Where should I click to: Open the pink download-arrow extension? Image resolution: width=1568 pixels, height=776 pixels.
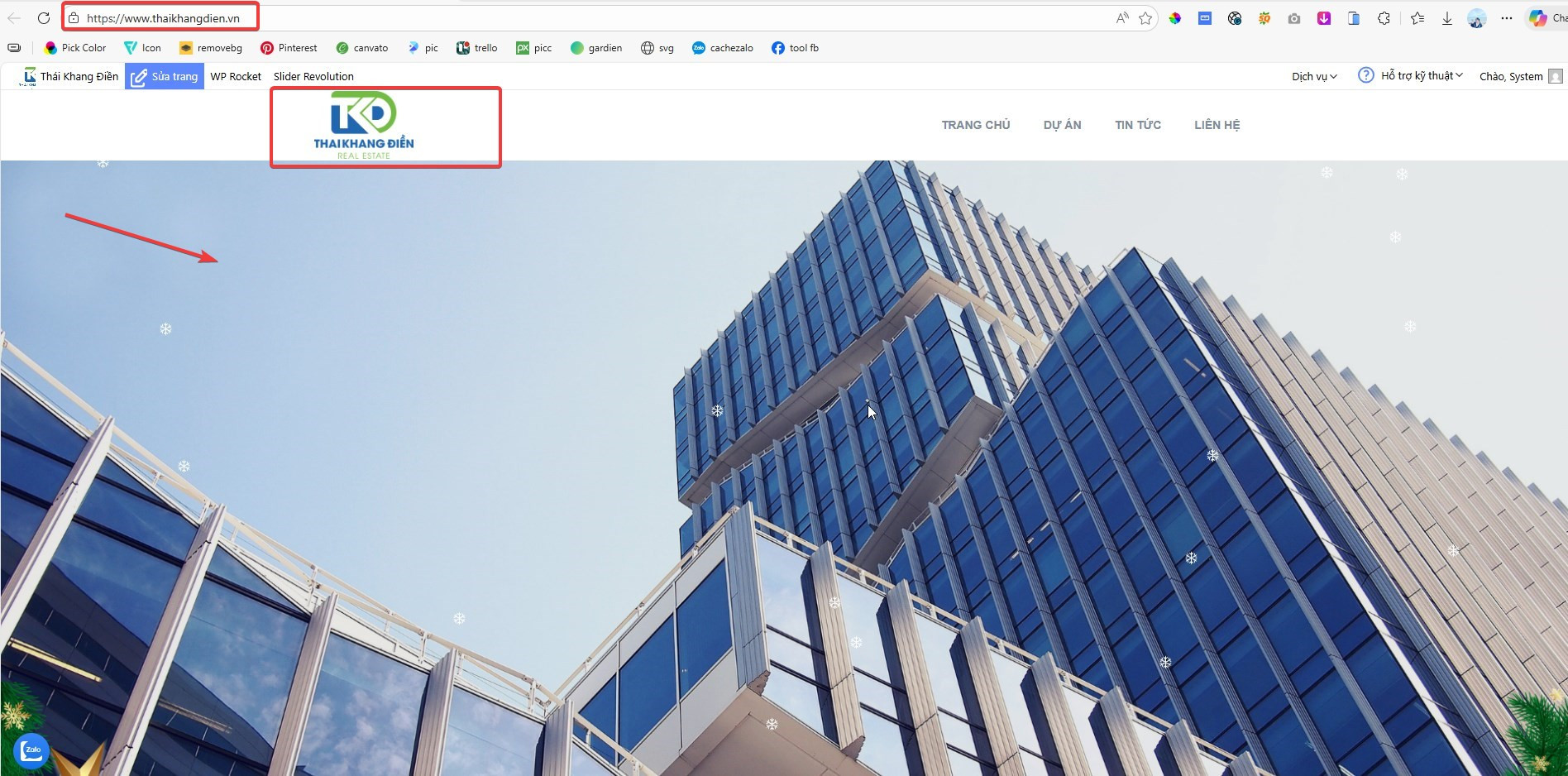(1324, 18)
